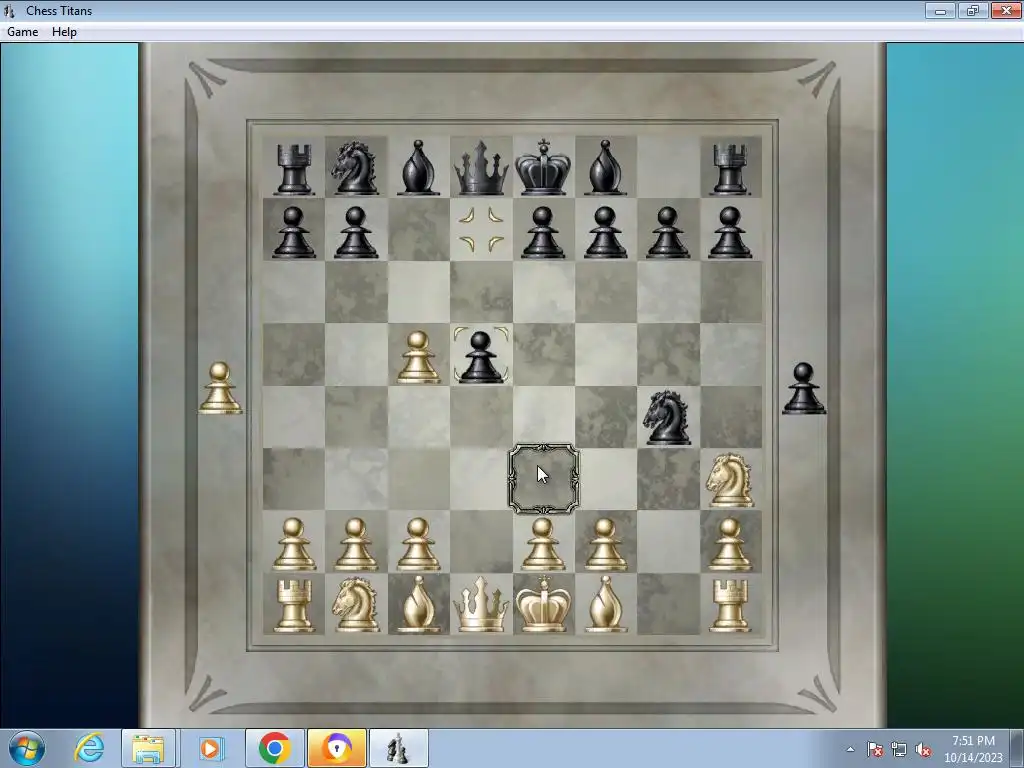Select the black bishop on f8
The height and width of the screenshot is (768, 1024).
(605, 168)
